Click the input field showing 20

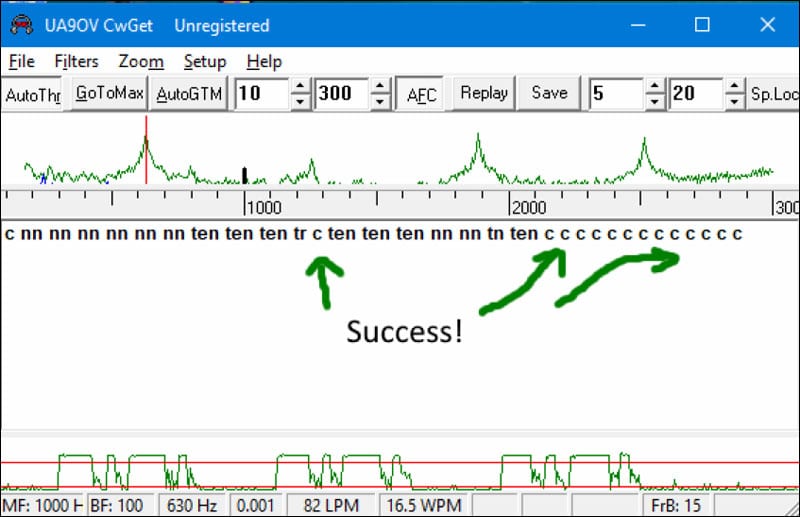point(696,94)
